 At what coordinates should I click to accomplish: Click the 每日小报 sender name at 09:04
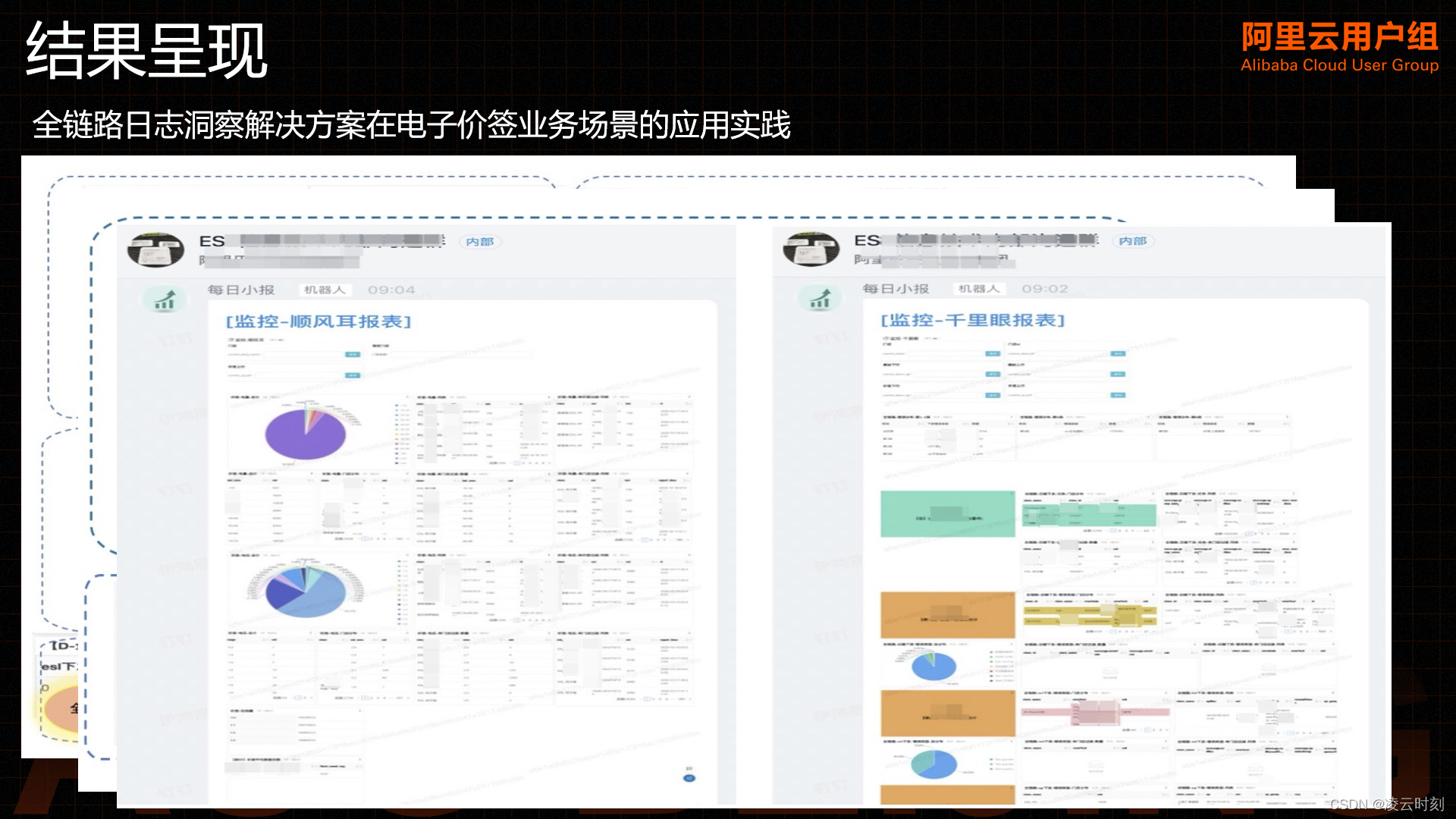[x=241, y=290]
